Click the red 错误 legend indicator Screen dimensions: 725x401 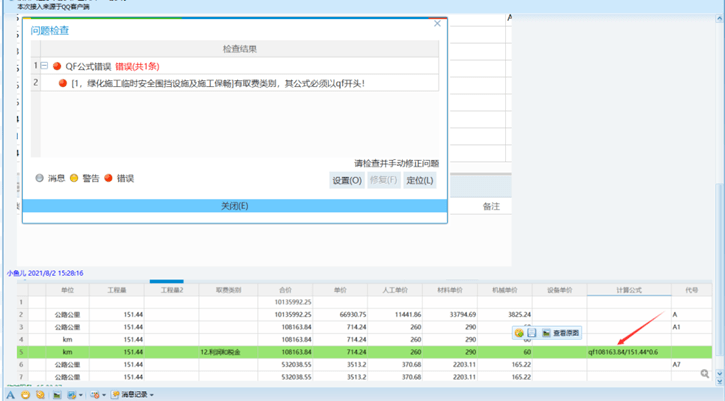[108, 178]
